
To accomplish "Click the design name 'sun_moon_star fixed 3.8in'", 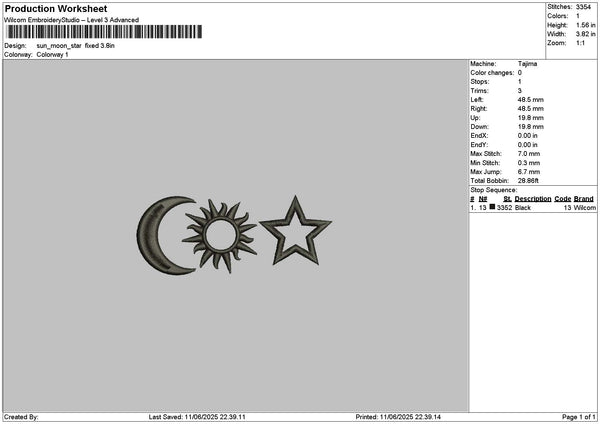I will (75, 46).
